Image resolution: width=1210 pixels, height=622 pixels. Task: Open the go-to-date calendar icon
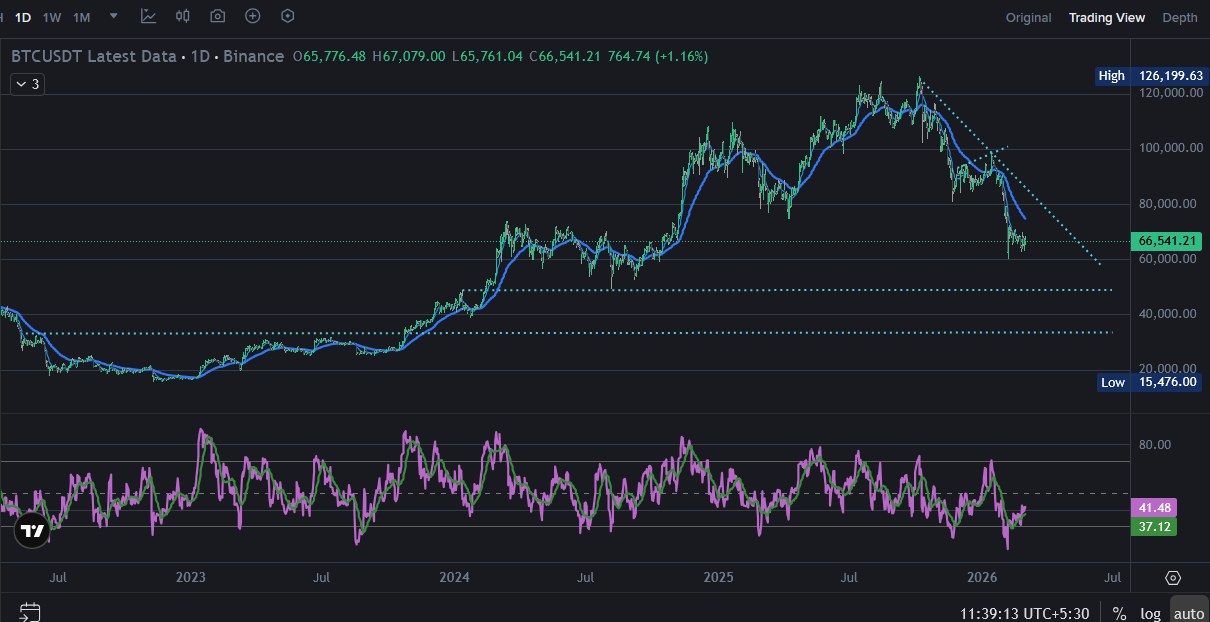pos(30,611)
